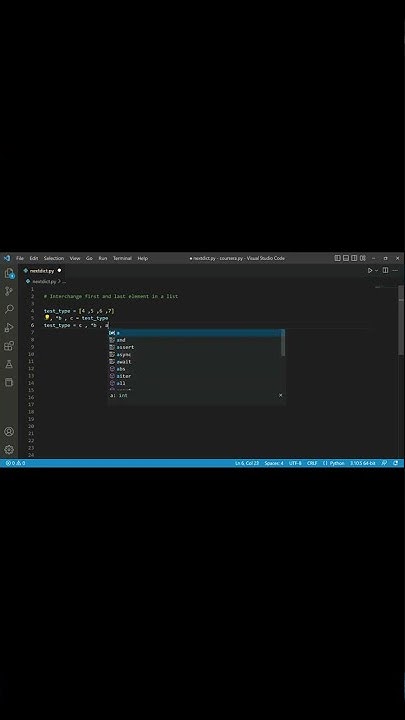The height and width of the screenshot is (720, 405).
Task: Choose suggestion 'aiter' in autocomplete list
Action: click(x=196, y=376)
